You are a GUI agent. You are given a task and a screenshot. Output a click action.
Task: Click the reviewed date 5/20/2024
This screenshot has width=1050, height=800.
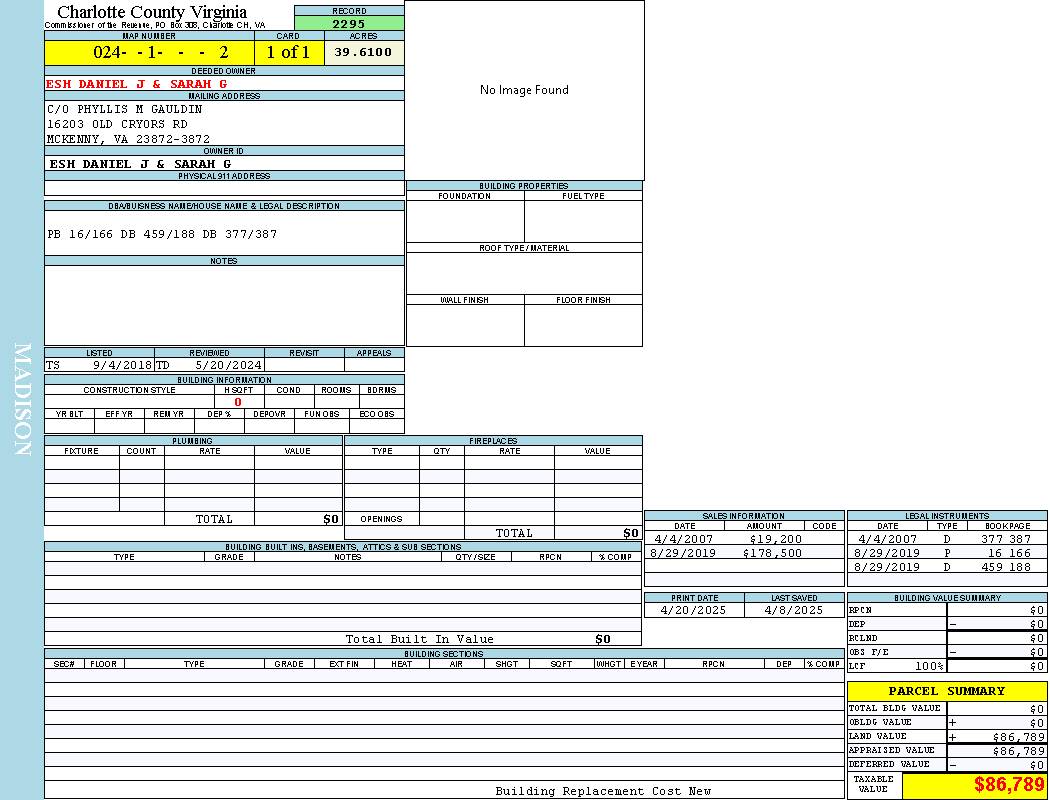click(228, 365)
